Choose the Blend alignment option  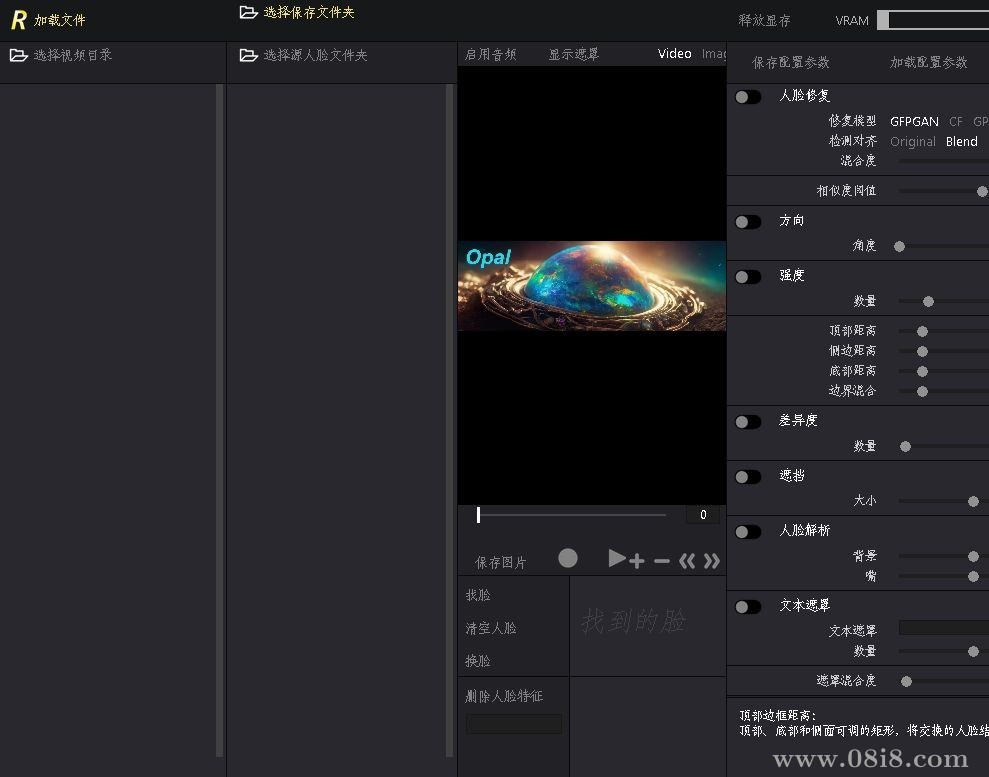[961, 141]
